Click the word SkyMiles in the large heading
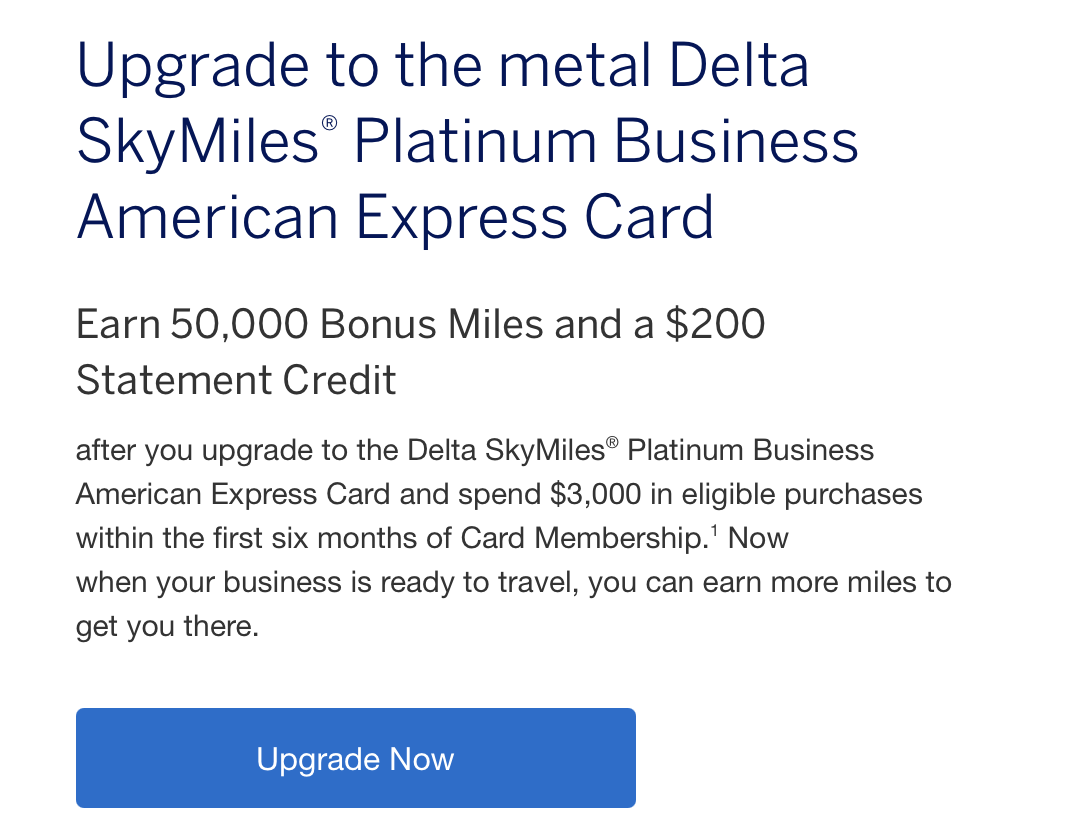This screenshot has width=1066, height=838. coord(198,142)
